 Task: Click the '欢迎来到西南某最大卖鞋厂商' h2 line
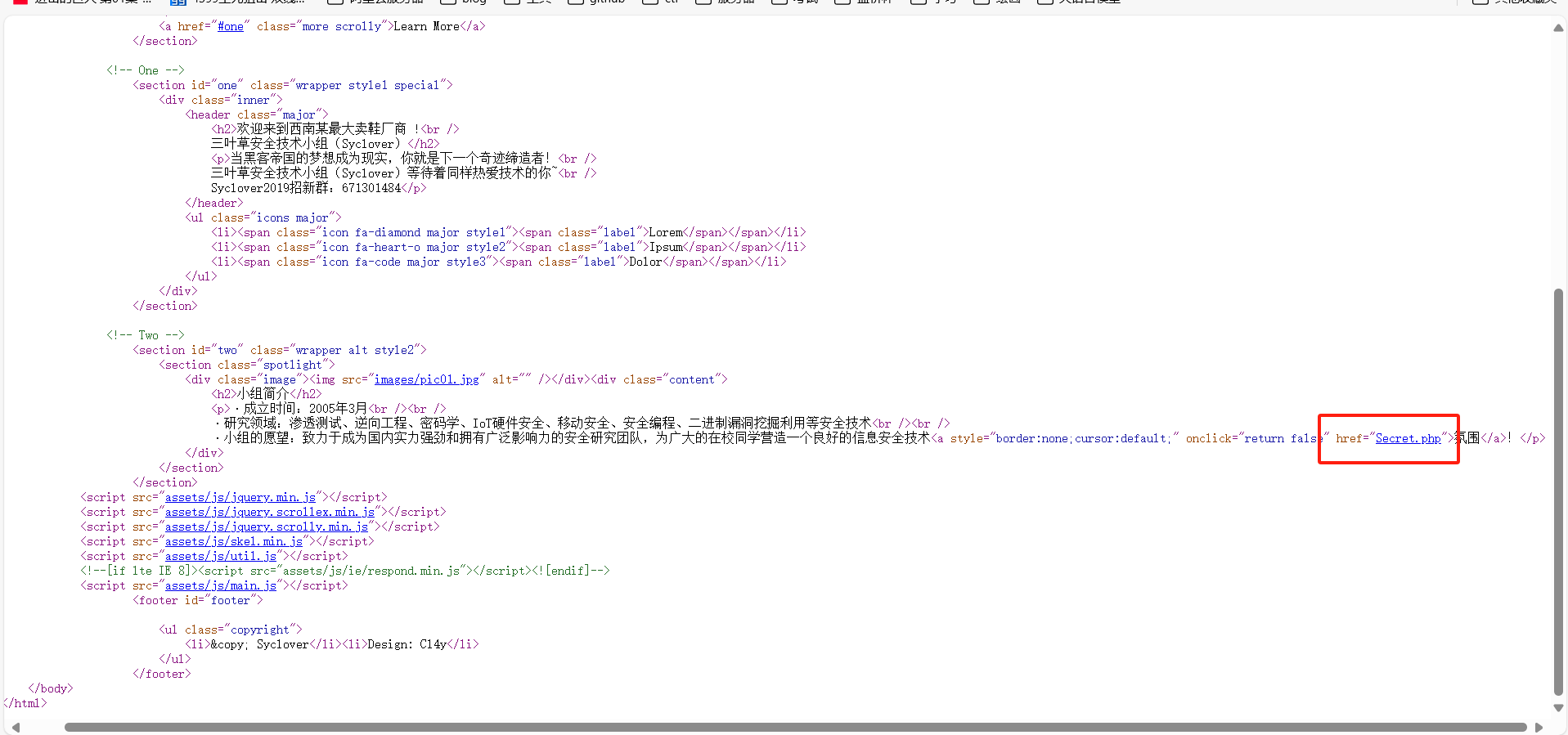tap(335, 129)
